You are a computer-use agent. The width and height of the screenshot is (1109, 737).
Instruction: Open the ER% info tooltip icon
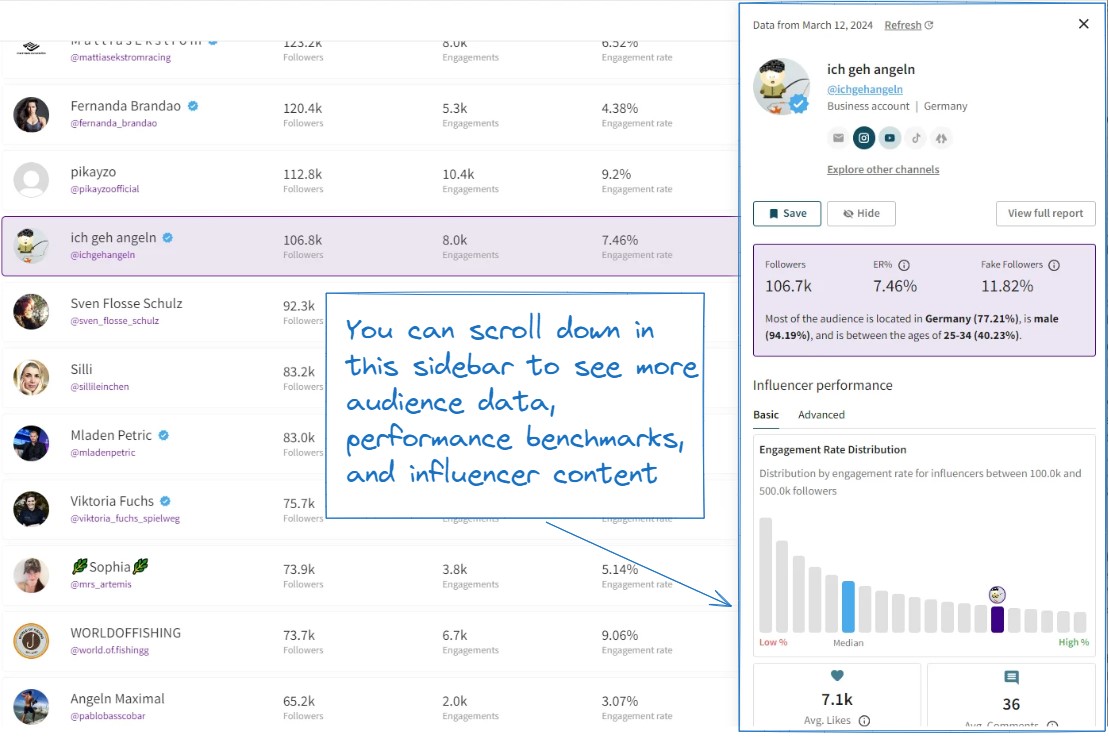coord(903,264)
